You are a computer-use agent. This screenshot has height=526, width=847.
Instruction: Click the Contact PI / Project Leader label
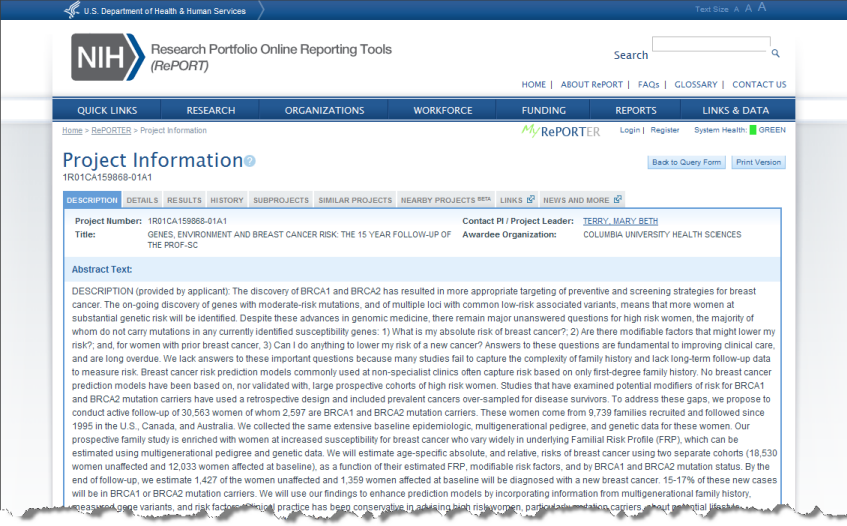click(517, 221)
